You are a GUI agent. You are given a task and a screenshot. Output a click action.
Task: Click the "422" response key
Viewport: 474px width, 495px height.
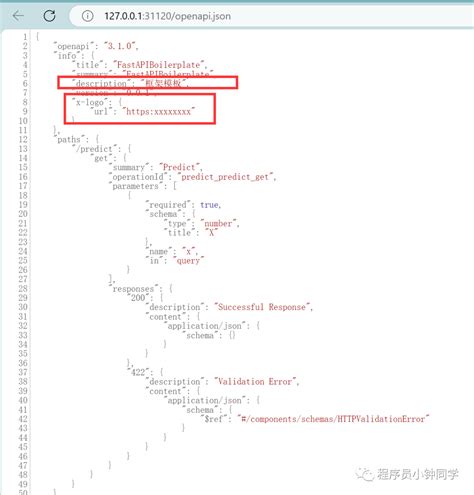(x=138, y=372)
